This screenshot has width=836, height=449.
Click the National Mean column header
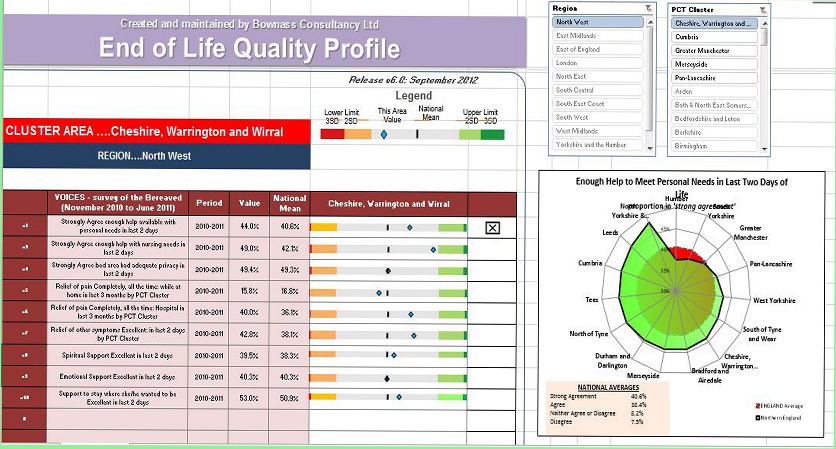(x=289, y=203)
